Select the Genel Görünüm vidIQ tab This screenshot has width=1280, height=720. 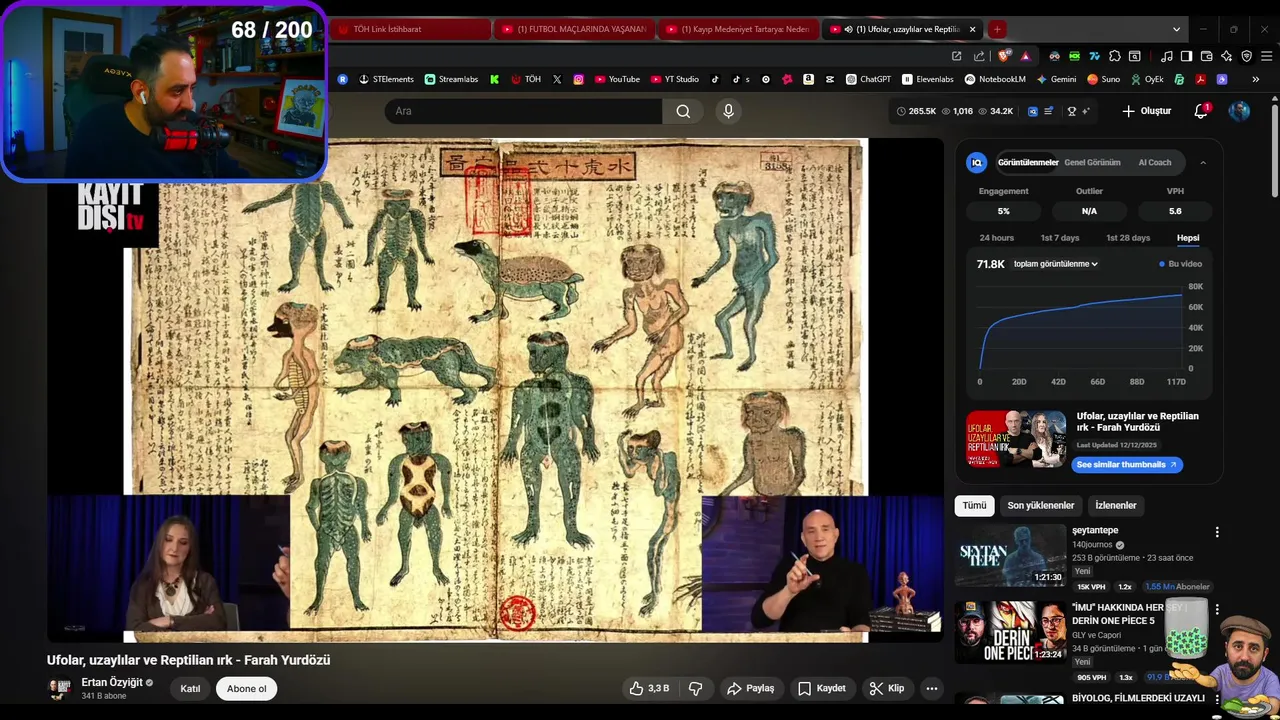tap(1092, 162)
